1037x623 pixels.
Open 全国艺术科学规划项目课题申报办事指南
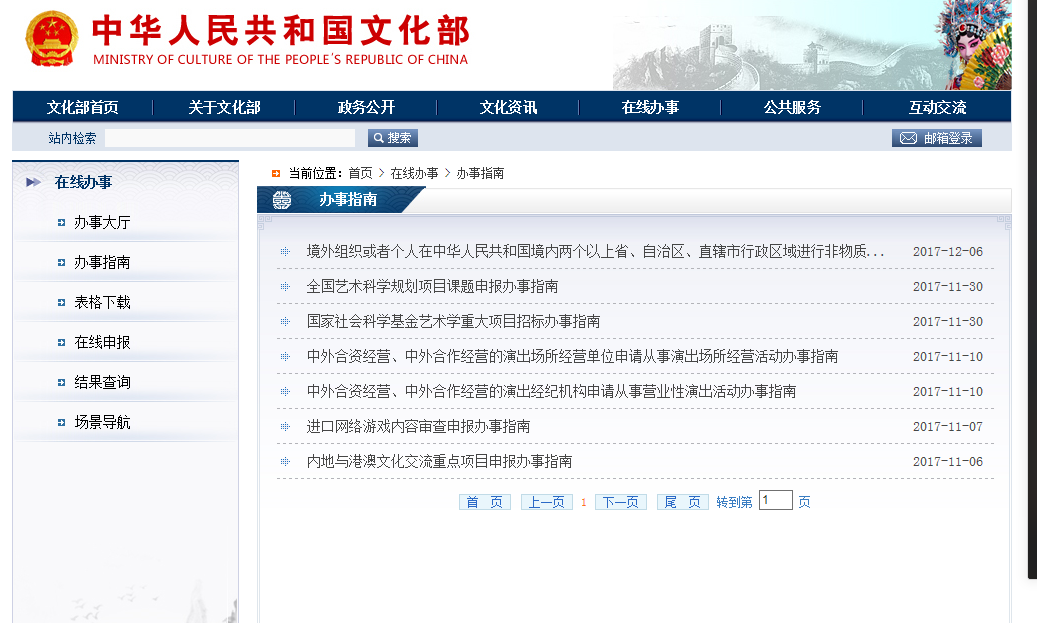433,286
